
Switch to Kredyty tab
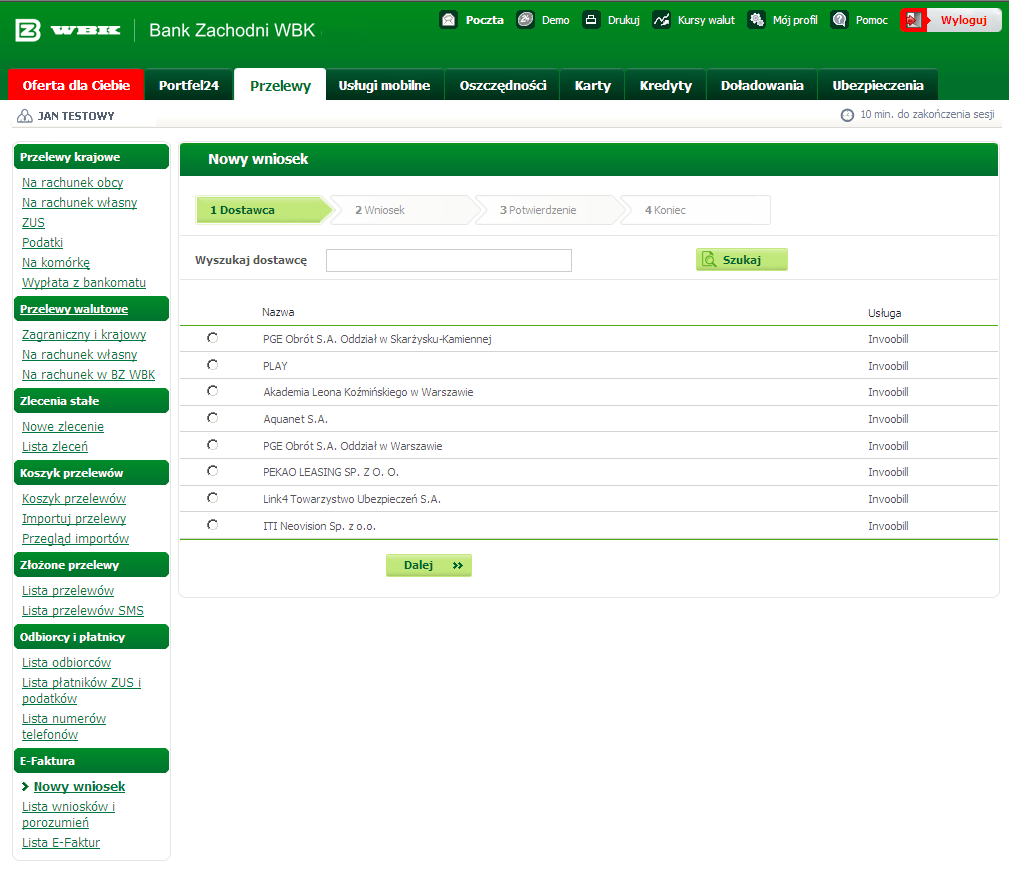click(x=665, y=85)
